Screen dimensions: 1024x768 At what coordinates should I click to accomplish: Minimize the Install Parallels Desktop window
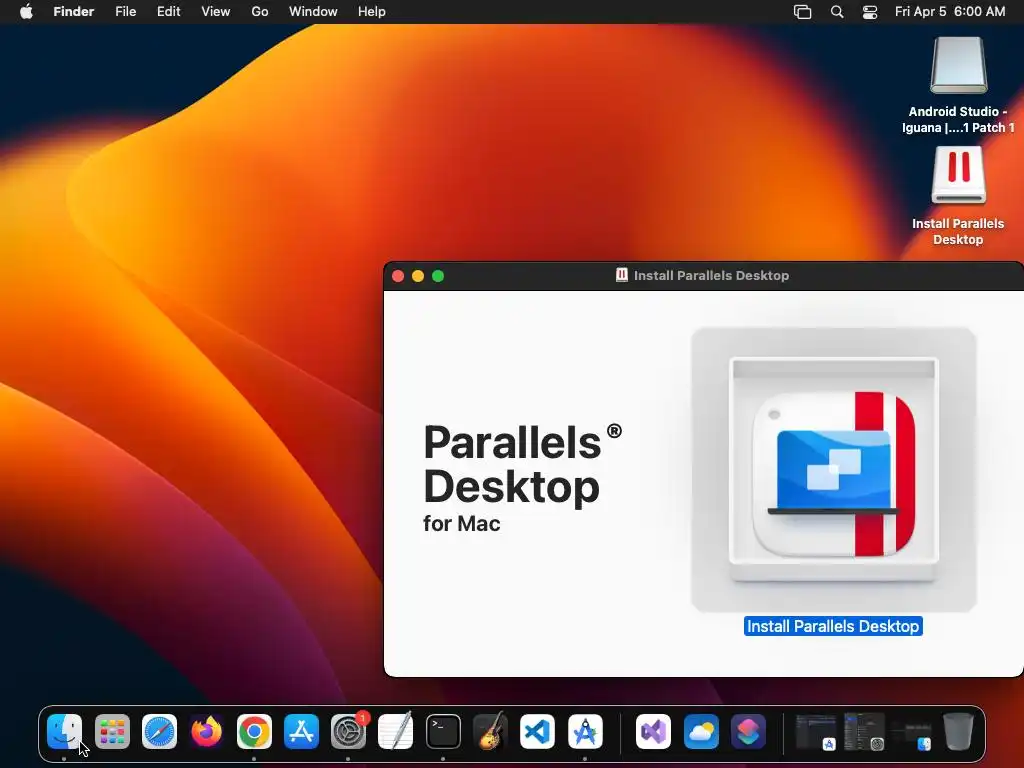coord(418,276)
